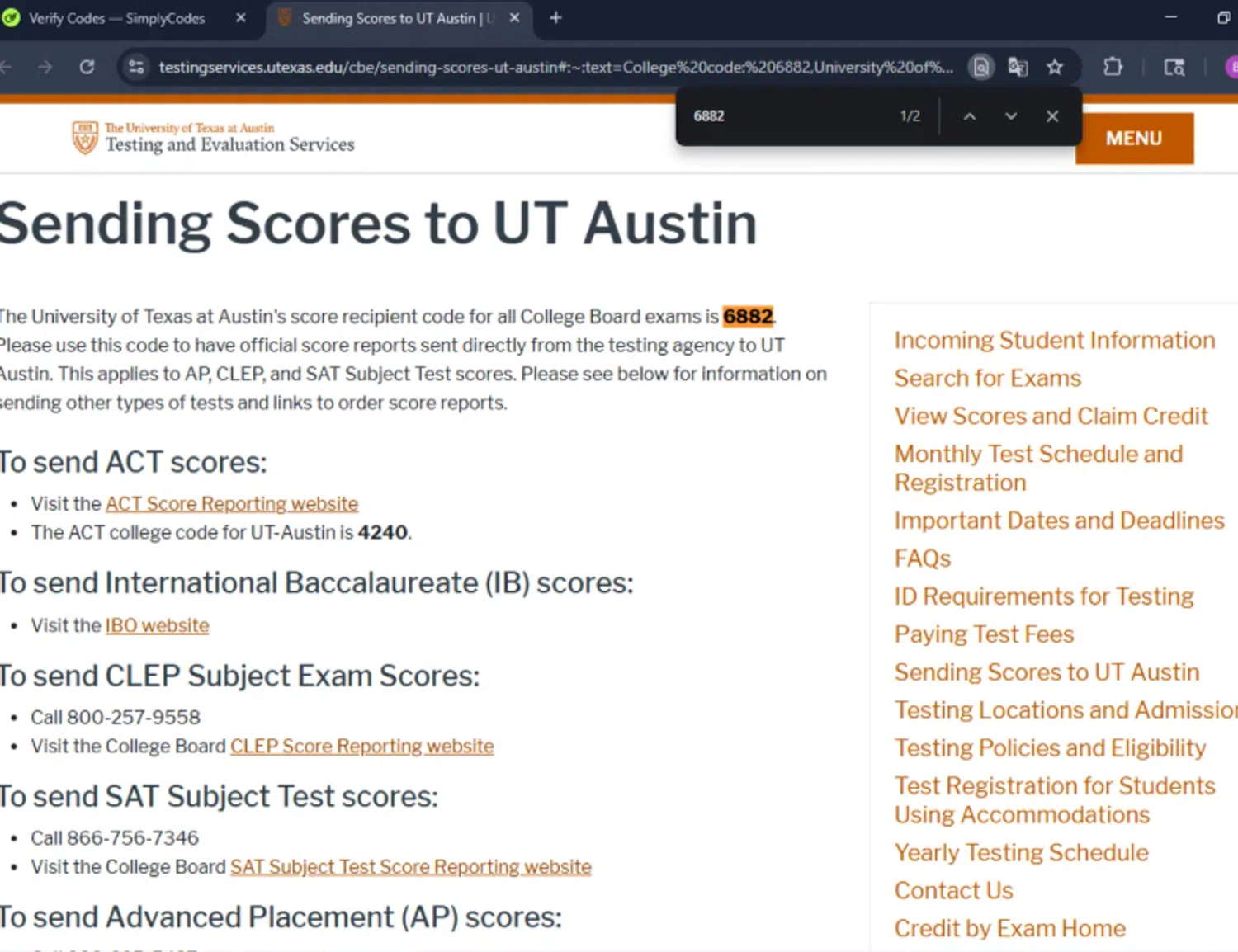The height and width of the screenshot is (952, 1238).
Task: Open Monthly Test Schedule and Registration link
Action: 1039,468
